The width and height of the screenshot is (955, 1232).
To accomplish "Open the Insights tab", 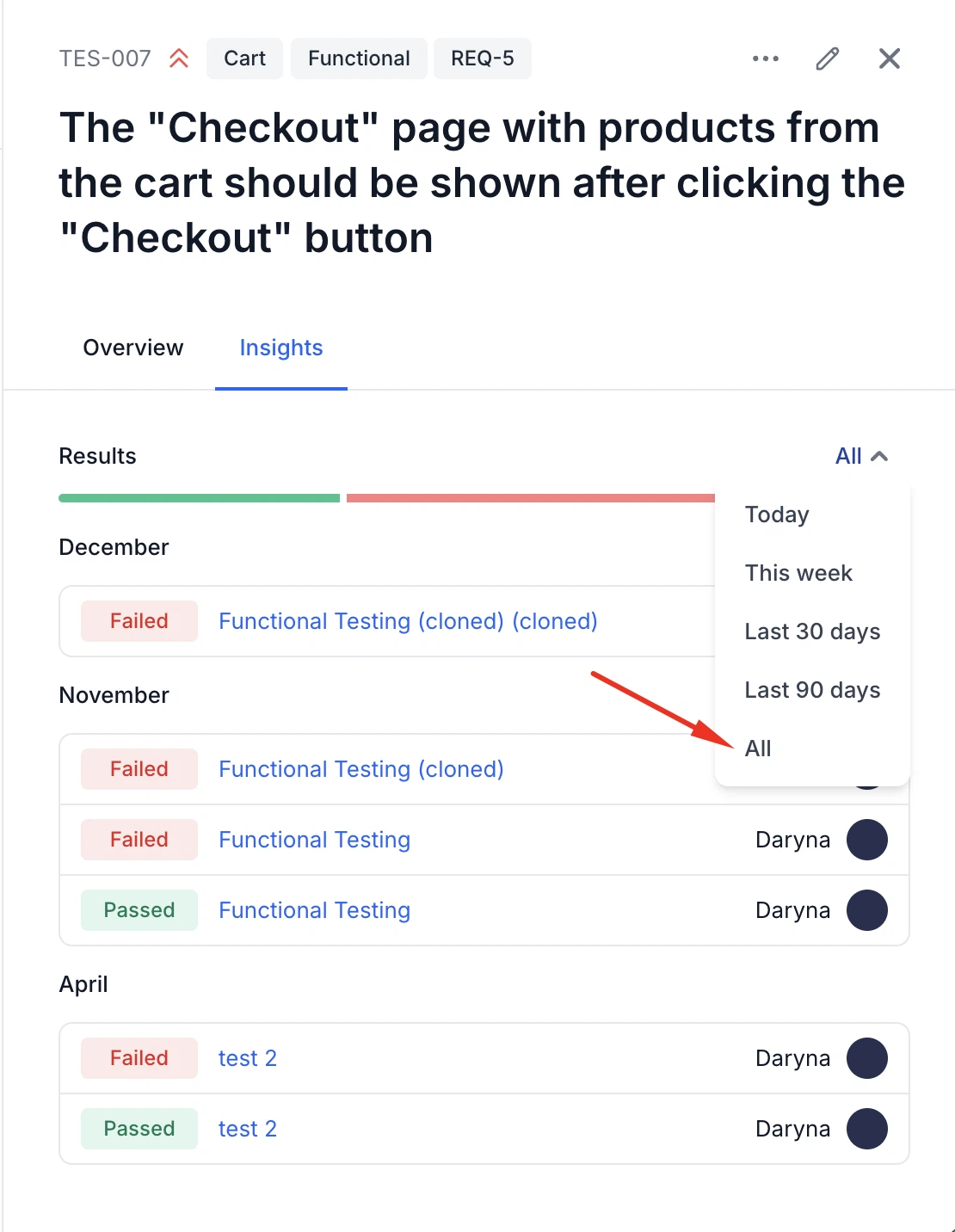I will pyautogui.click(x=281, y=348).
